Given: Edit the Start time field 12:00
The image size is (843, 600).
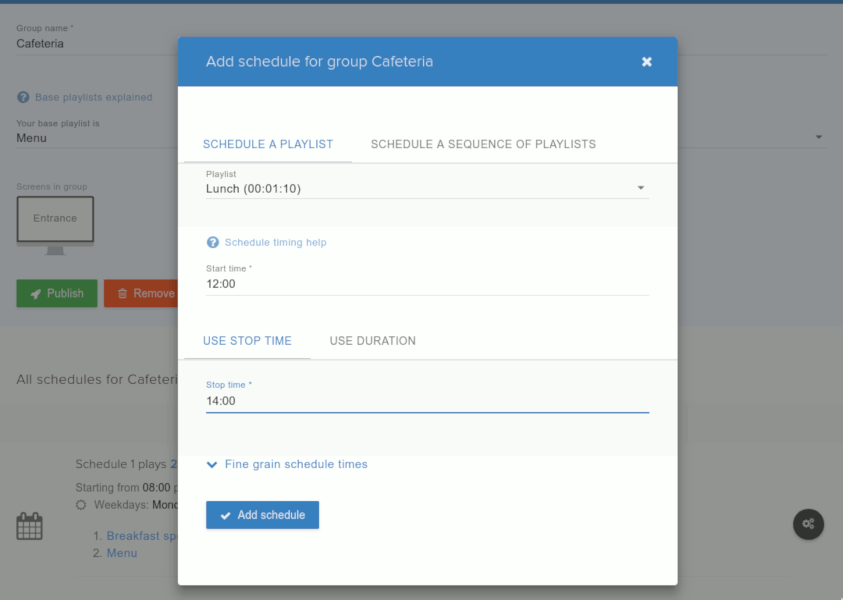Looking at the screenshot, I should pos(427,284).
